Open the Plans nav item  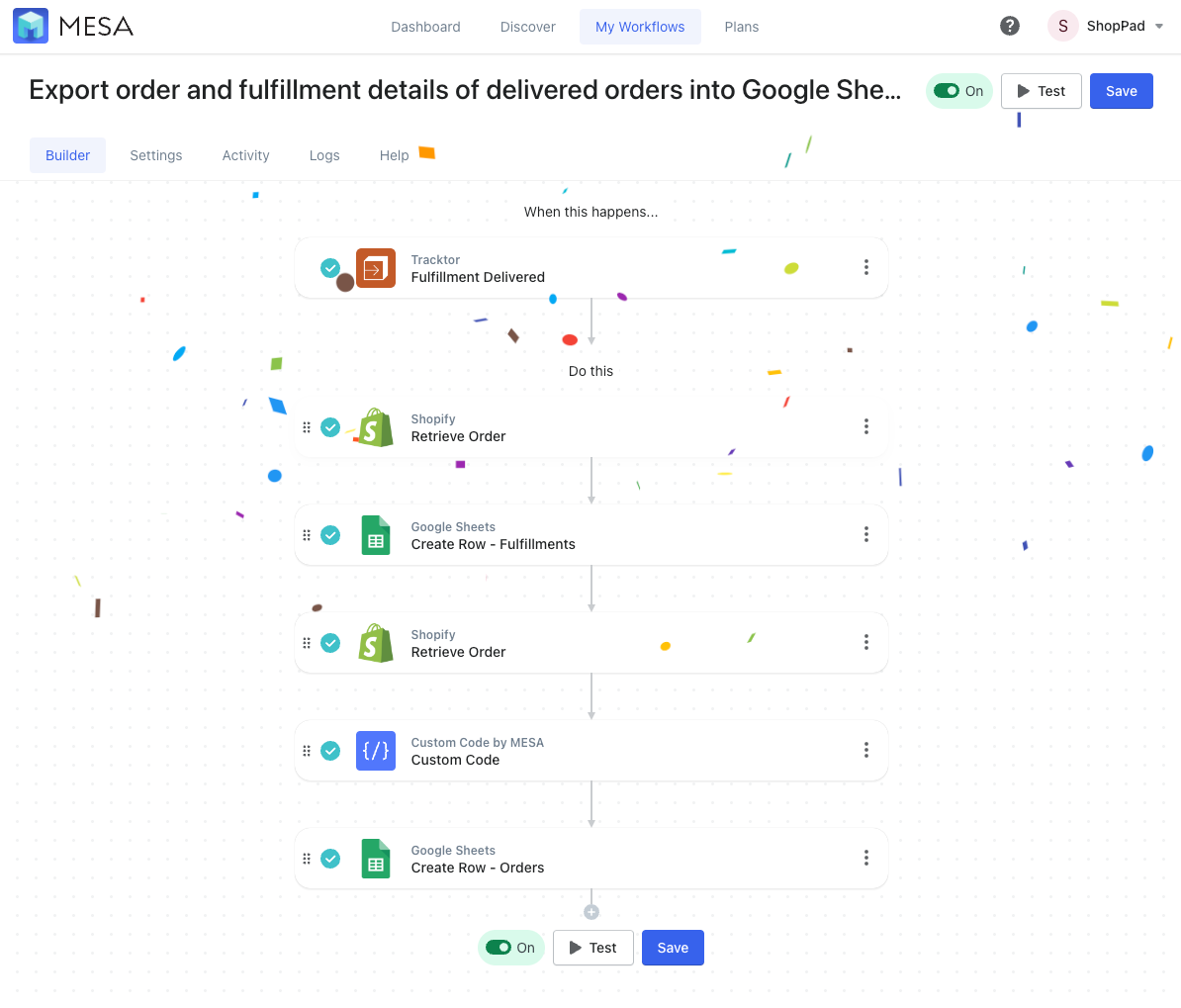coord(741,27)
